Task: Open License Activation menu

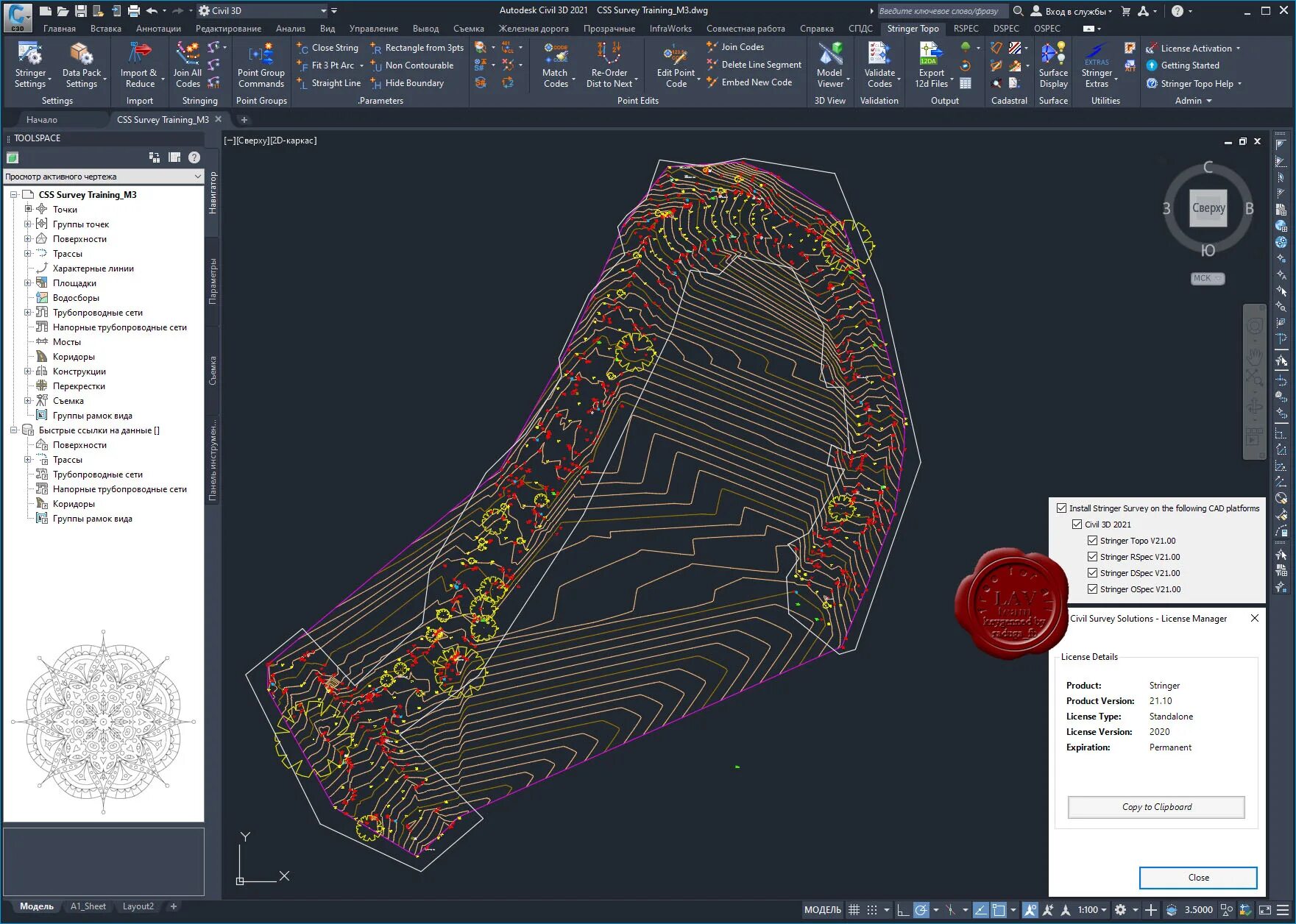Action: click(1193, 49)
